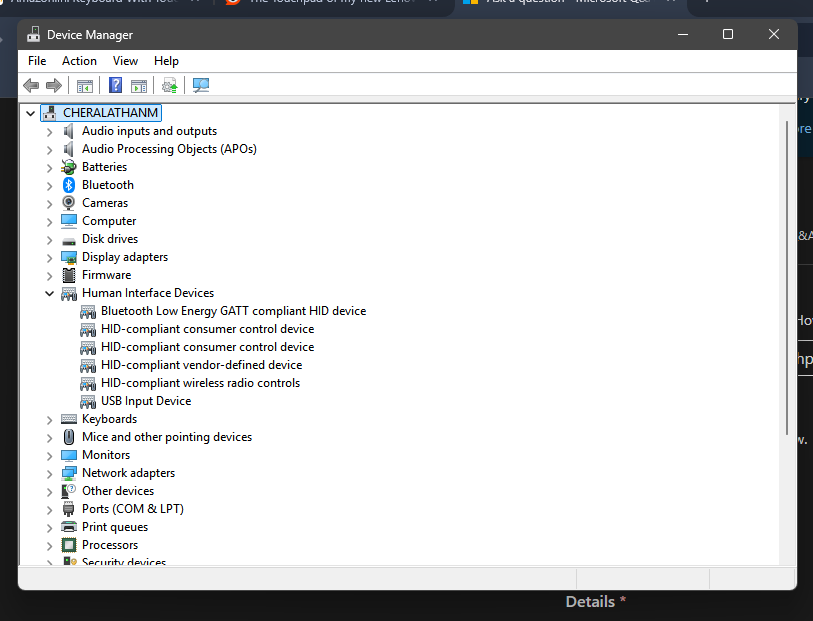Maximize the Device Manager window
This screenshot has width=813, height=621.
point(728,34)
